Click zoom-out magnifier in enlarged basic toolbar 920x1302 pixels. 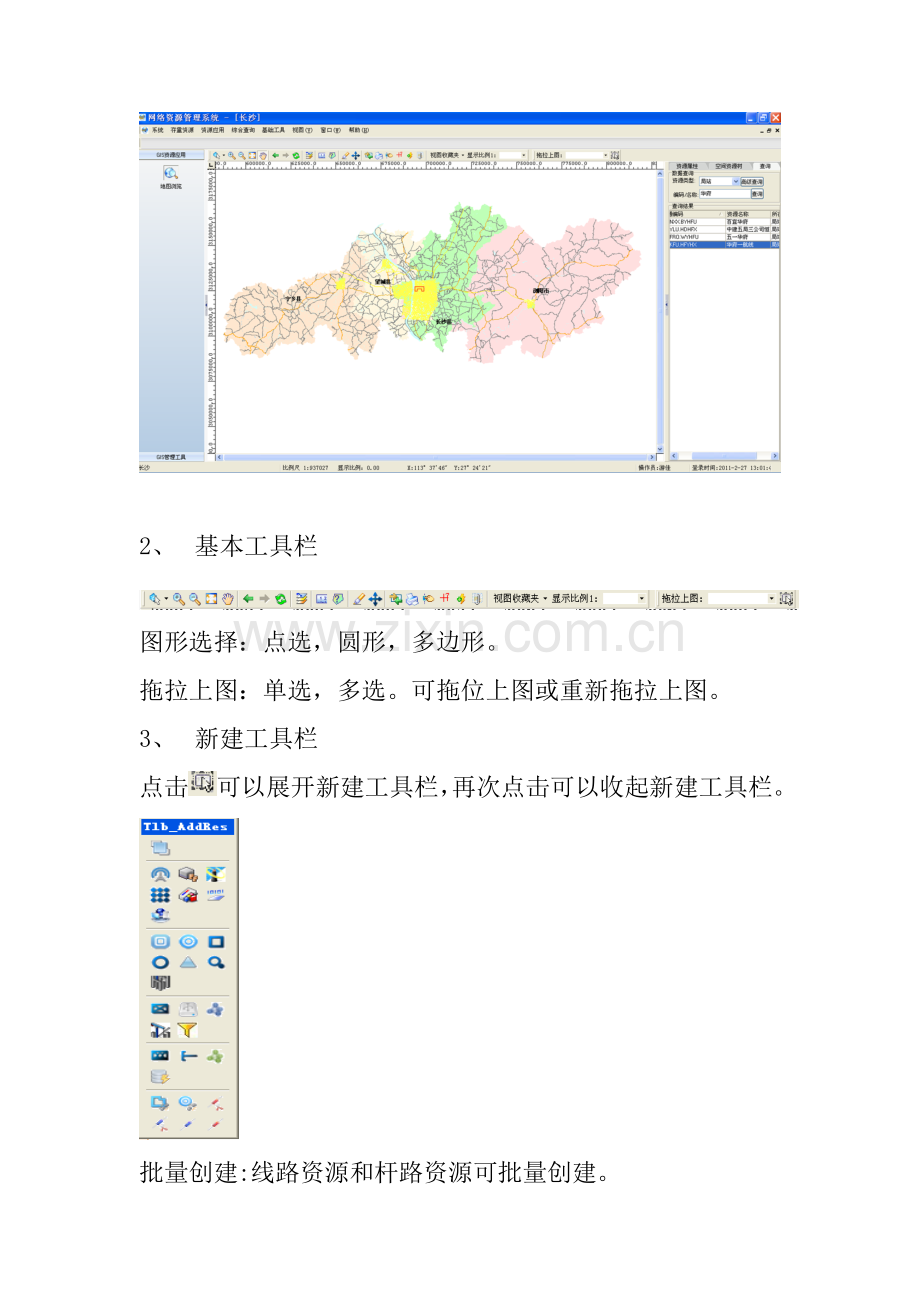[195, 599]
